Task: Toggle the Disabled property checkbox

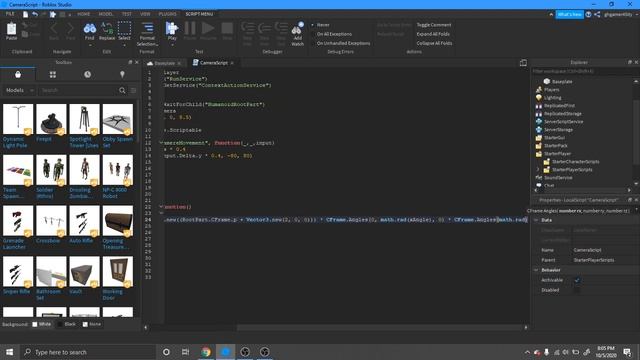Action: tap(577, 290)
